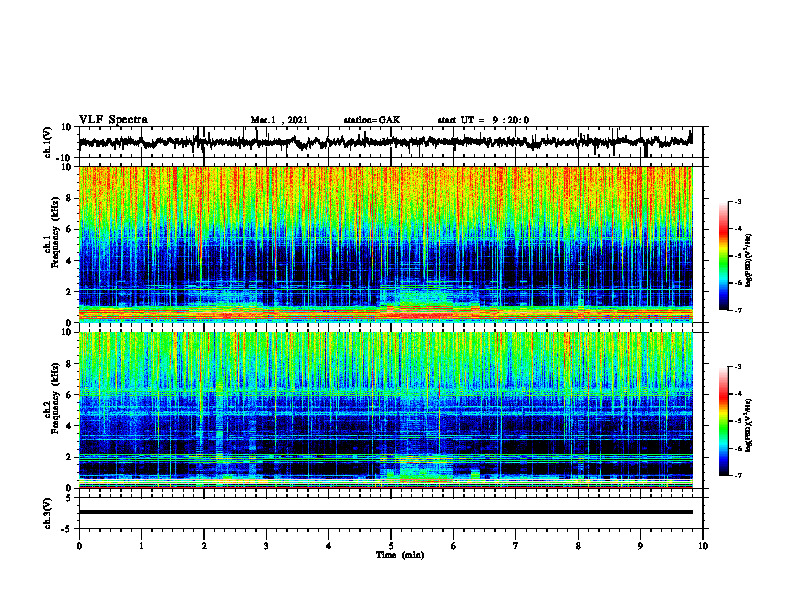Click the "-5" tick on ch.3(V) axis
The width and height of the screenshot is (792, 612).
[68, 529]
